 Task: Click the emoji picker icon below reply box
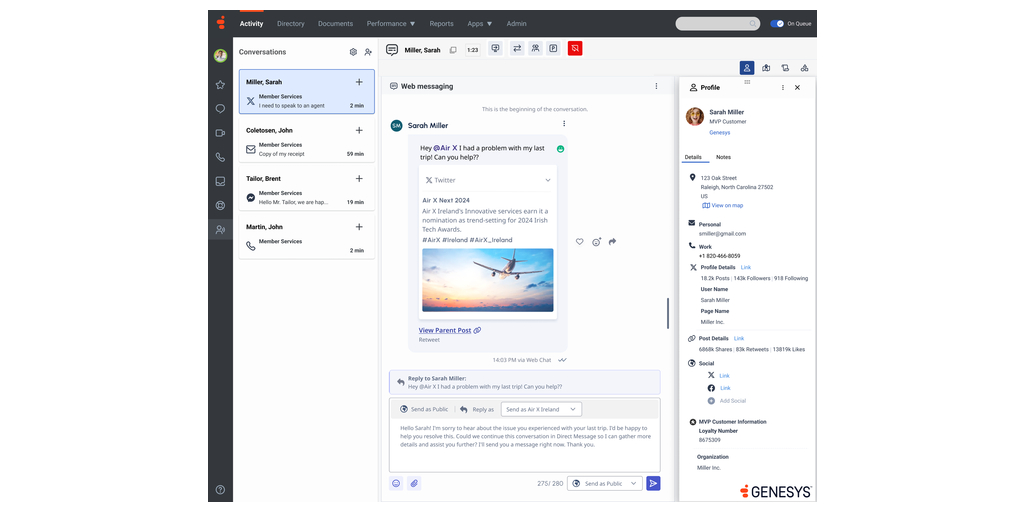tap(396, 483)
